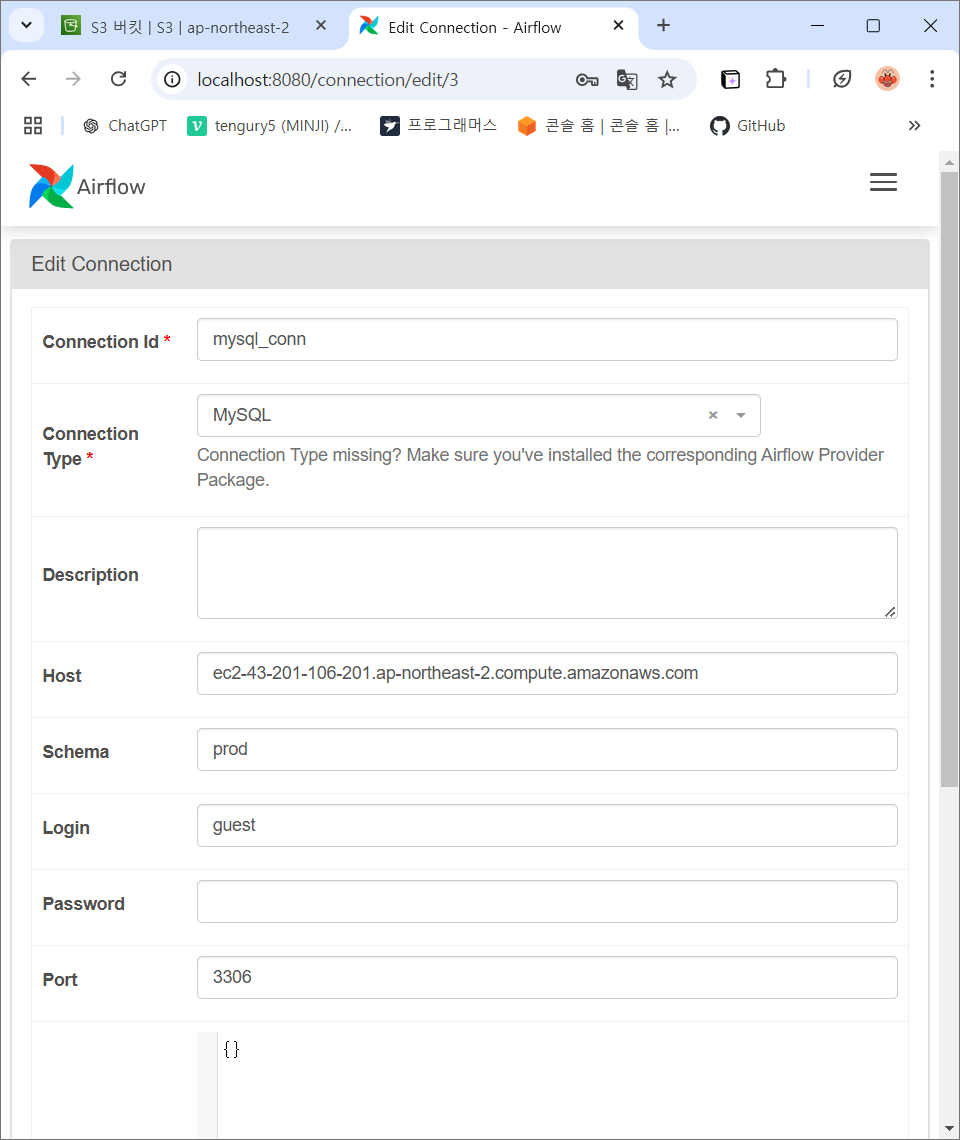Image resolution: width=960 pixels, height=1140 pixels.
Task: Open the 콘솔 홈 AWS bookmark
Action: coord(599,126)
